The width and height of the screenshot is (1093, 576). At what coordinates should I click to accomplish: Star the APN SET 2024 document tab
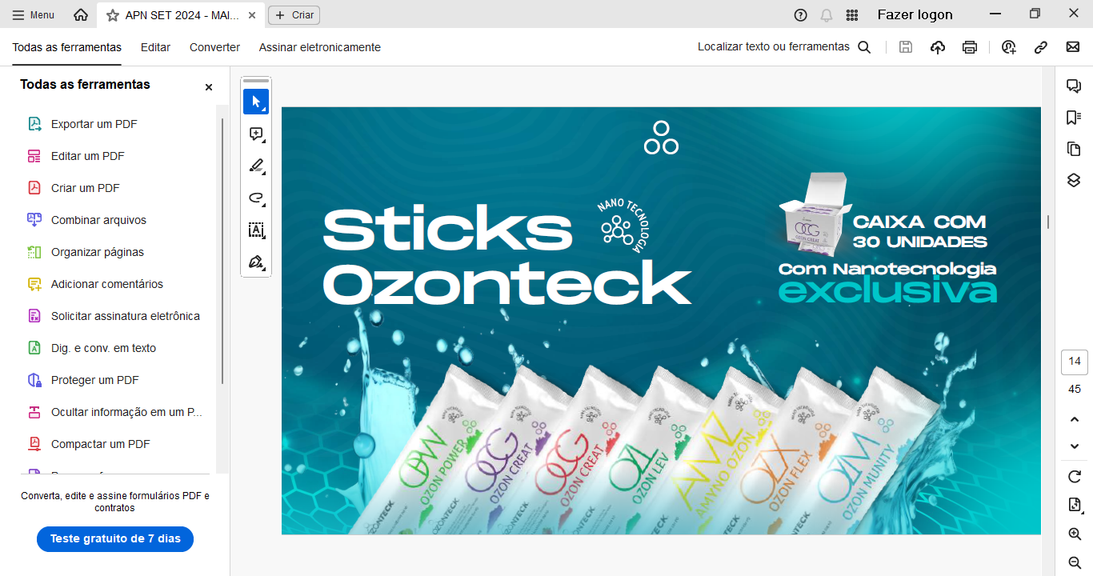pos(112,15)
